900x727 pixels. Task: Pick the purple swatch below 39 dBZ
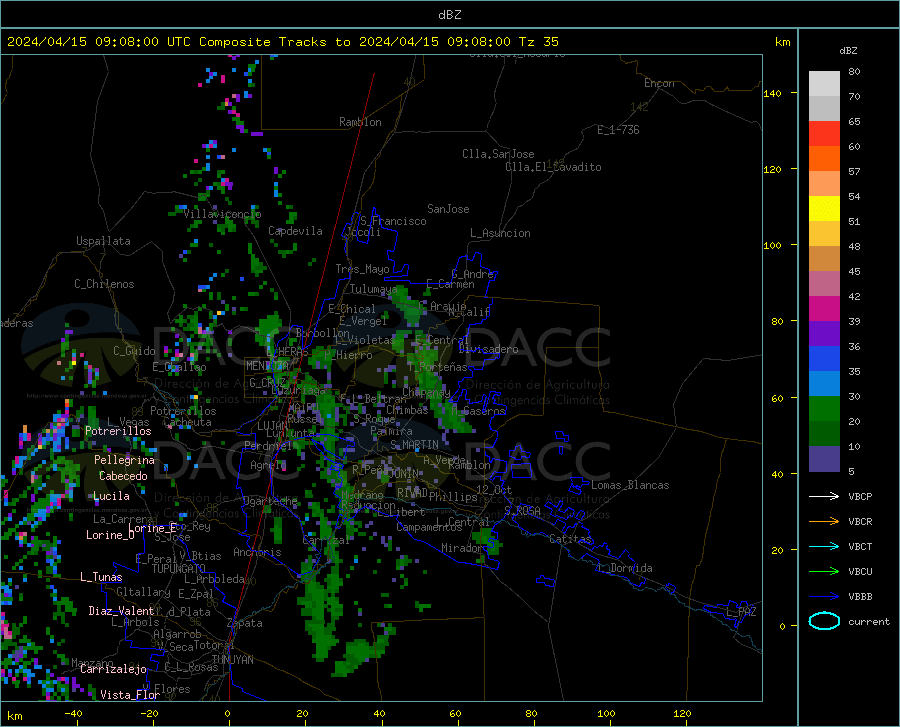(824, 334)
